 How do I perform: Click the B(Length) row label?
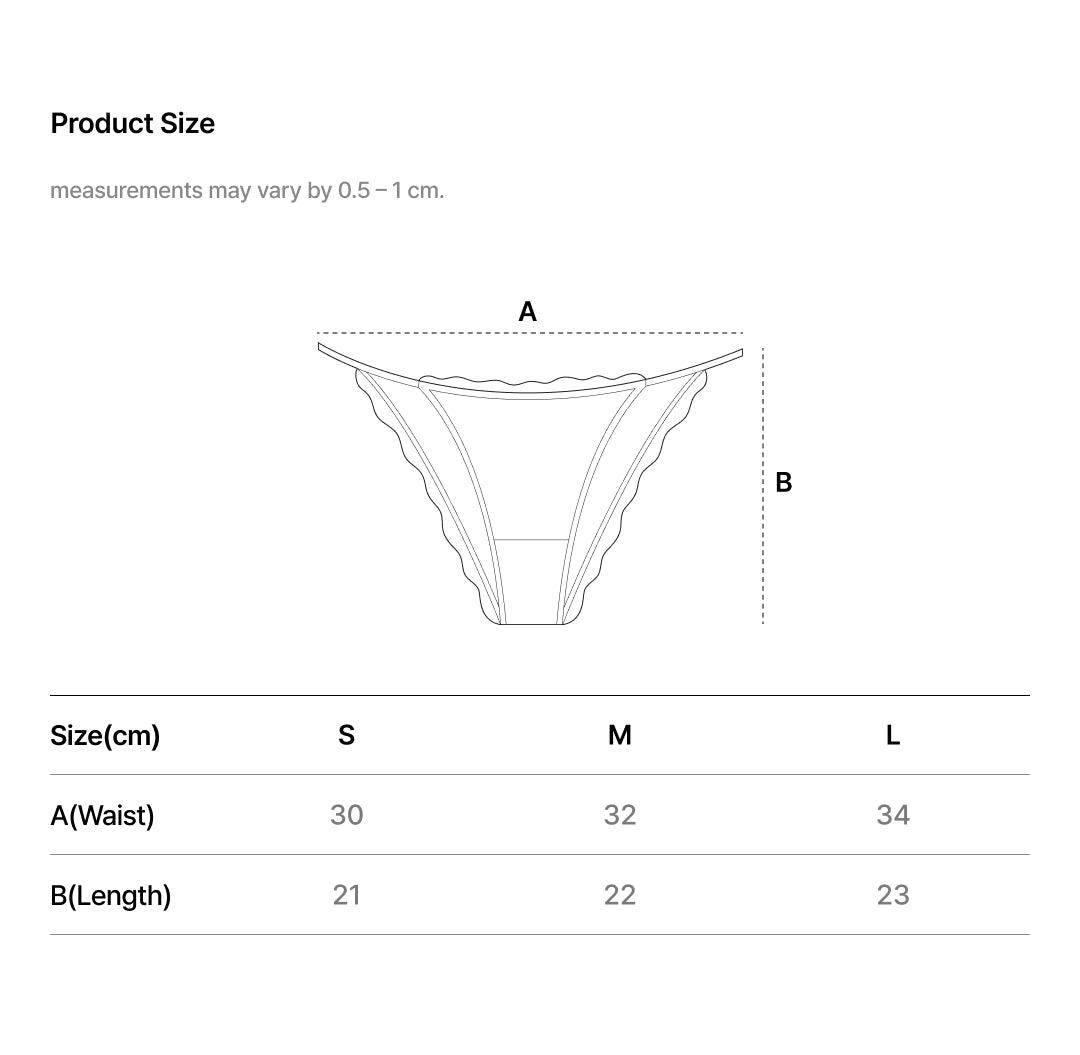(x=111, y=896)
